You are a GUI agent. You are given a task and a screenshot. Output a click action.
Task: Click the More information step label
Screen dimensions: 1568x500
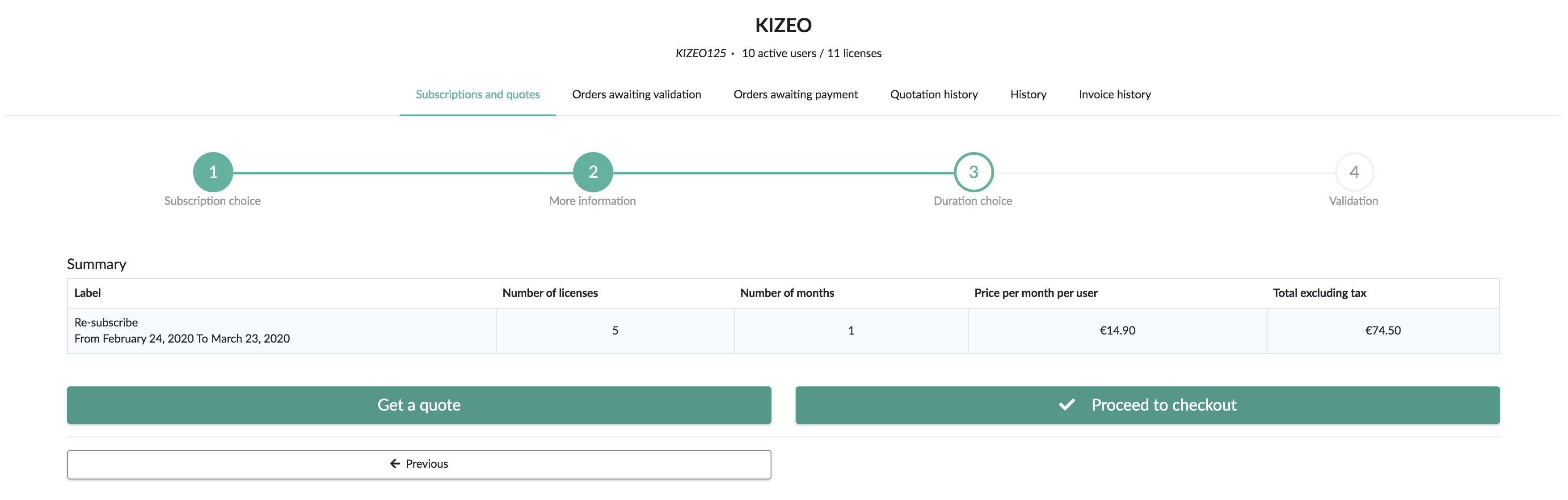coord(592,201)
